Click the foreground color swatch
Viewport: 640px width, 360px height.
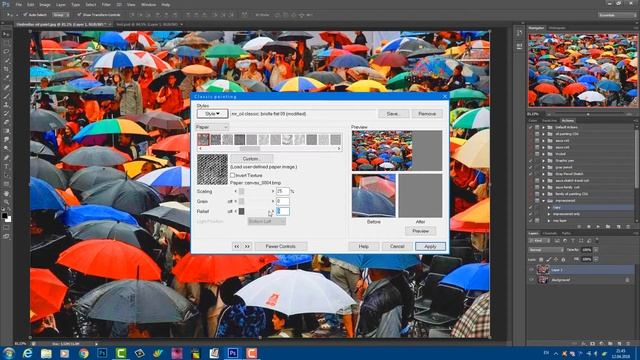(4, 215)
